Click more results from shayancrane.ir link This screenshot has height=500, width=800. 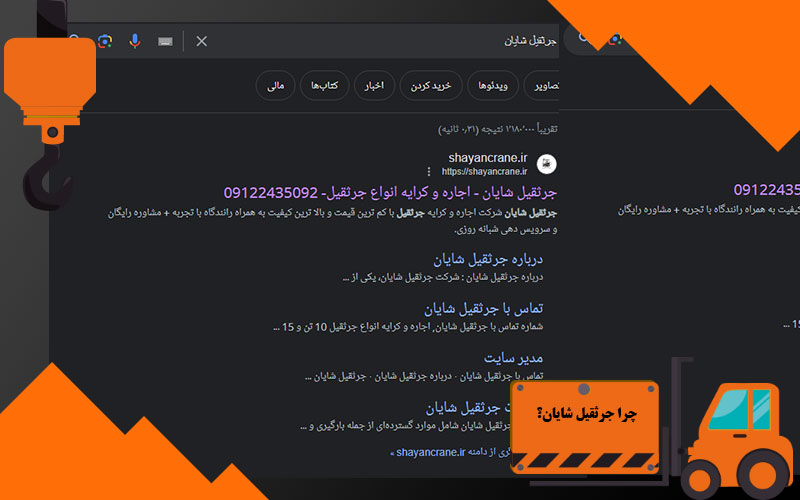450,452
